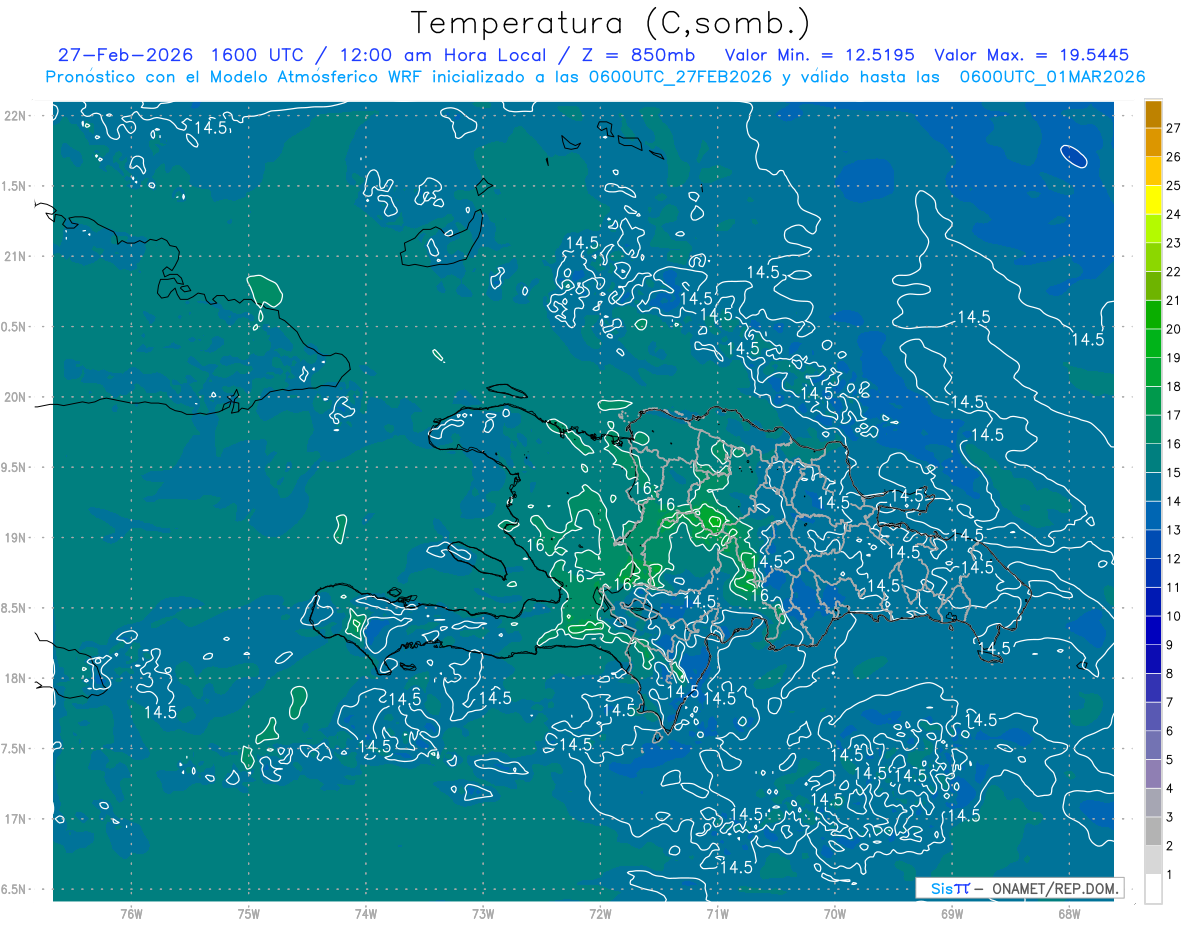1200x927 pixels.
Task: Click the colorbar tick label 22
Action: tap(1173, 271)
